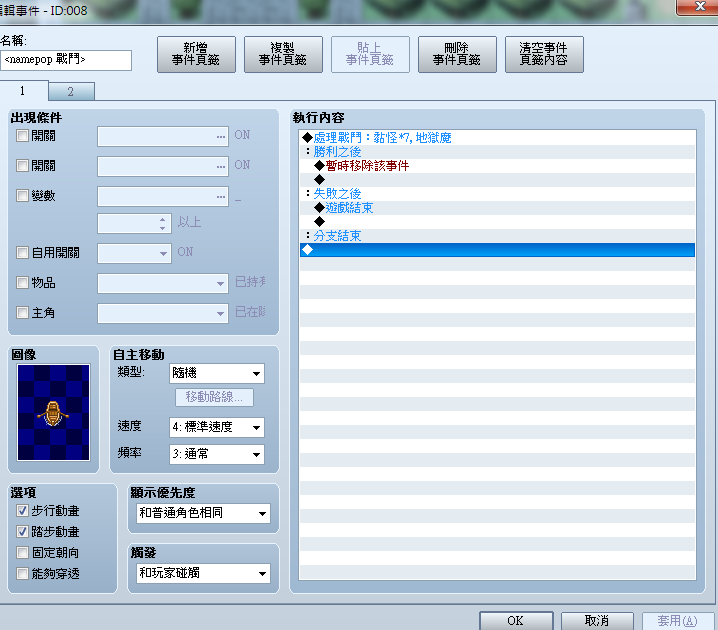The height and width of the screenshot is (630, 718).
Task: Select event page tab 1
Action: coord(23,91)
